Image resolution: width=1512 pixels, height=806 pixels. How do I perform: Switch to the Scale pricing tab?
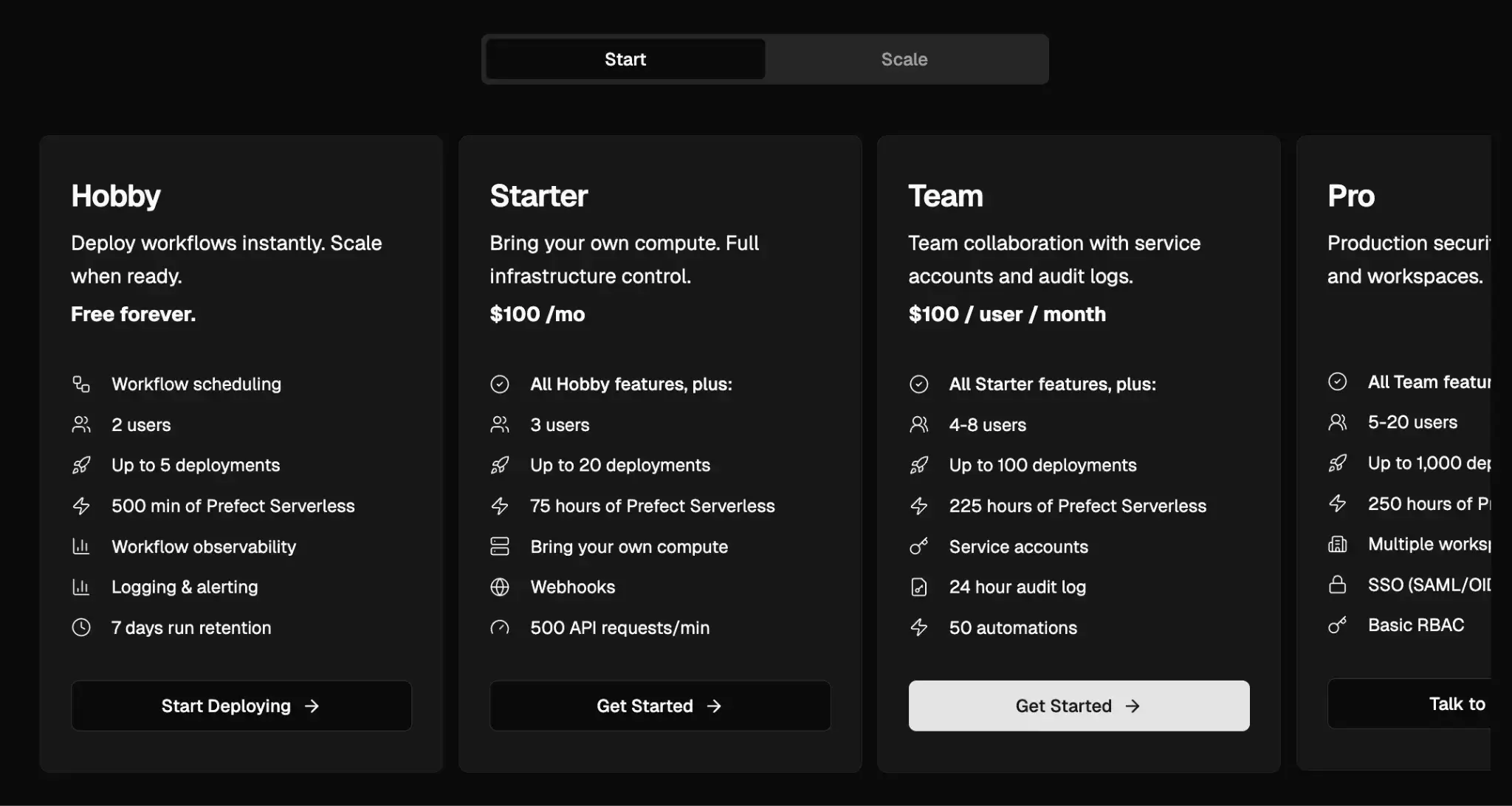tap(904, 59)
